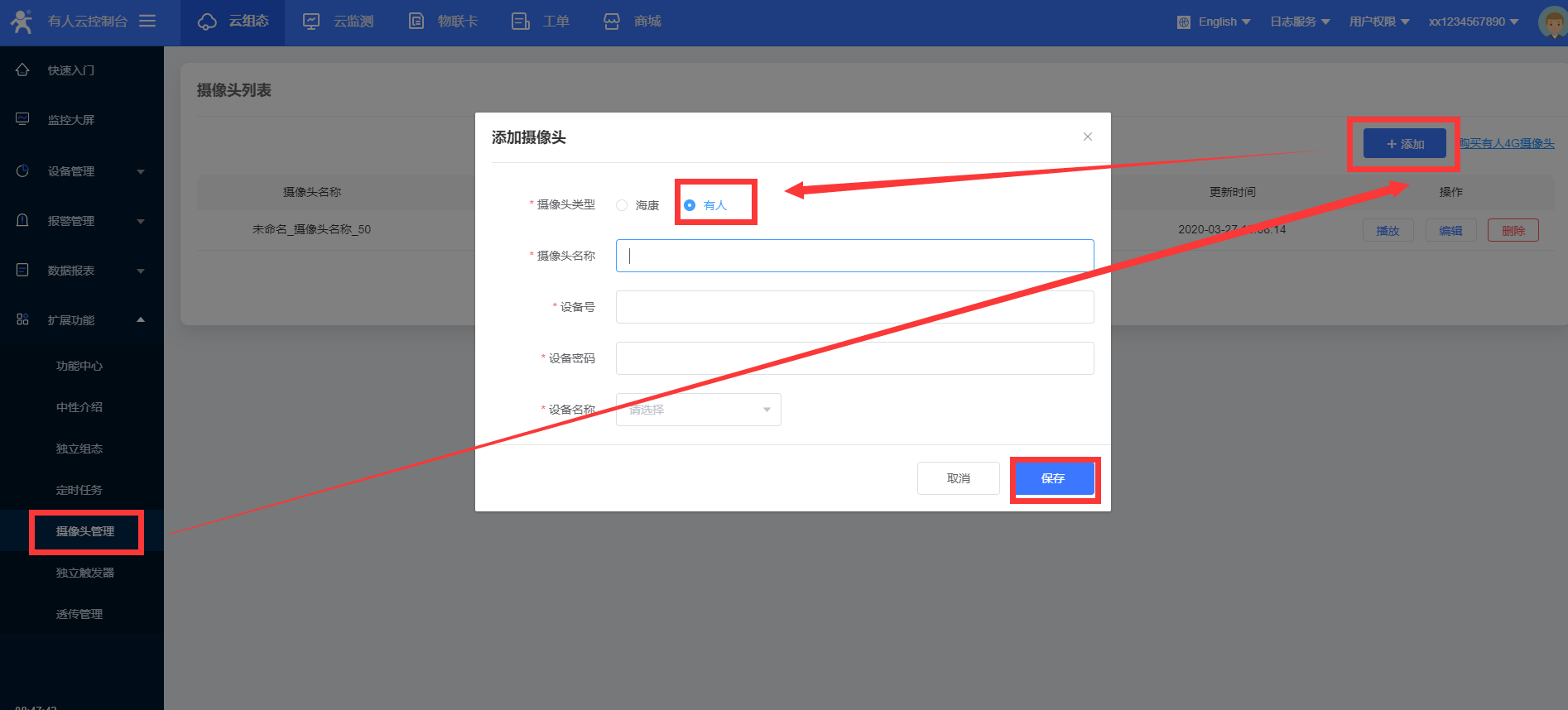The width and height of the screenshot is (1568, 710).
Task: Click the 商城 store icon
Action: point(612,22)
